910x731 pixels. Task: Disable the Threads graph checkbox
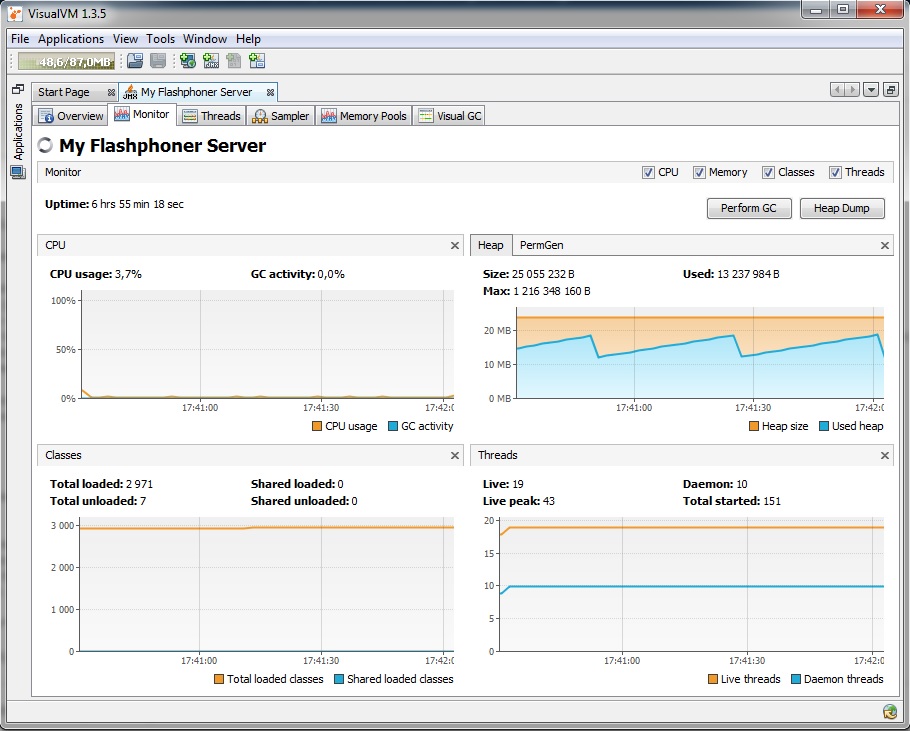coord(835,172)
